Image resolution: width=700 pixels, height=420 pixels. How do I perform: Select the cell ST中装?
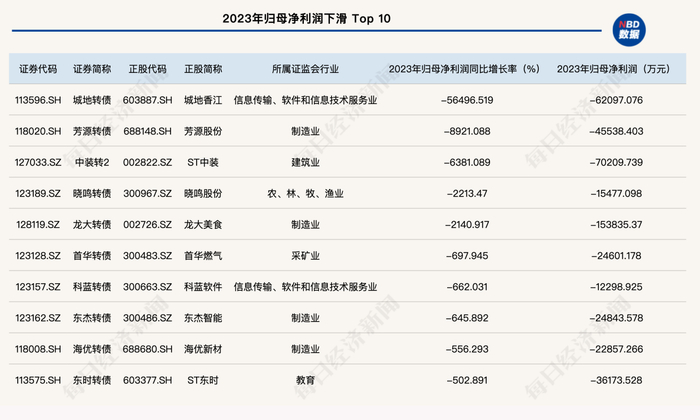(203, 162)
